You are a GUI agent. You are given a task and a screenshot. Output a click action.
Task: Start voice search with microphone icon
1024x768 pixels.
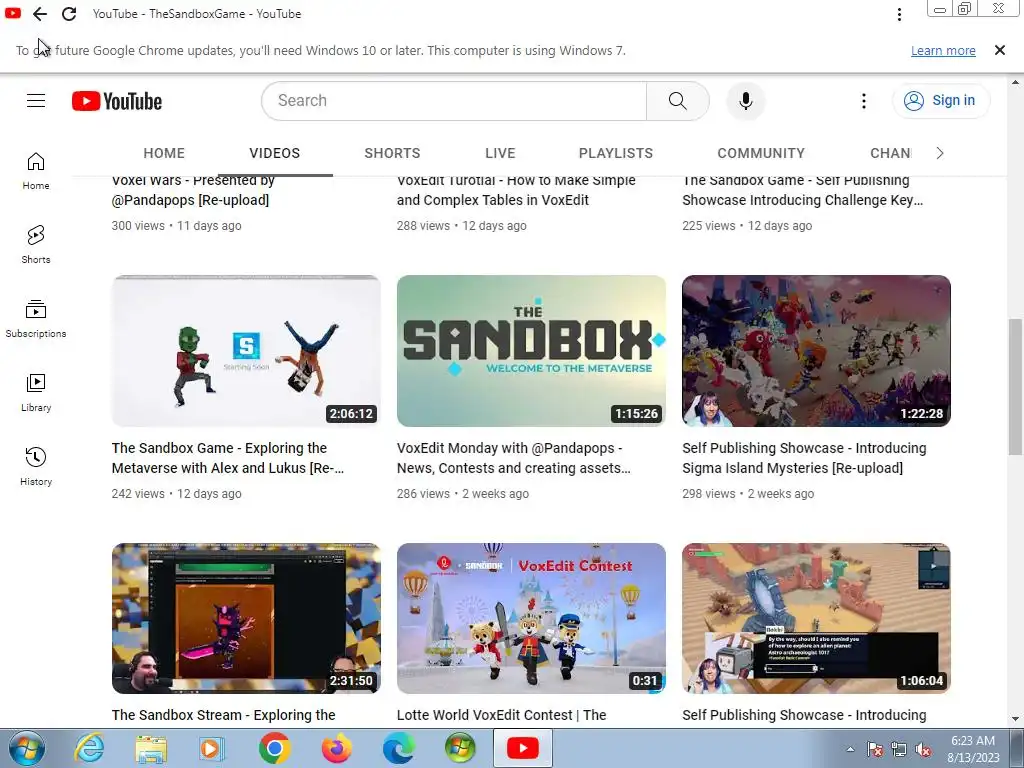(x=745, y=101)
